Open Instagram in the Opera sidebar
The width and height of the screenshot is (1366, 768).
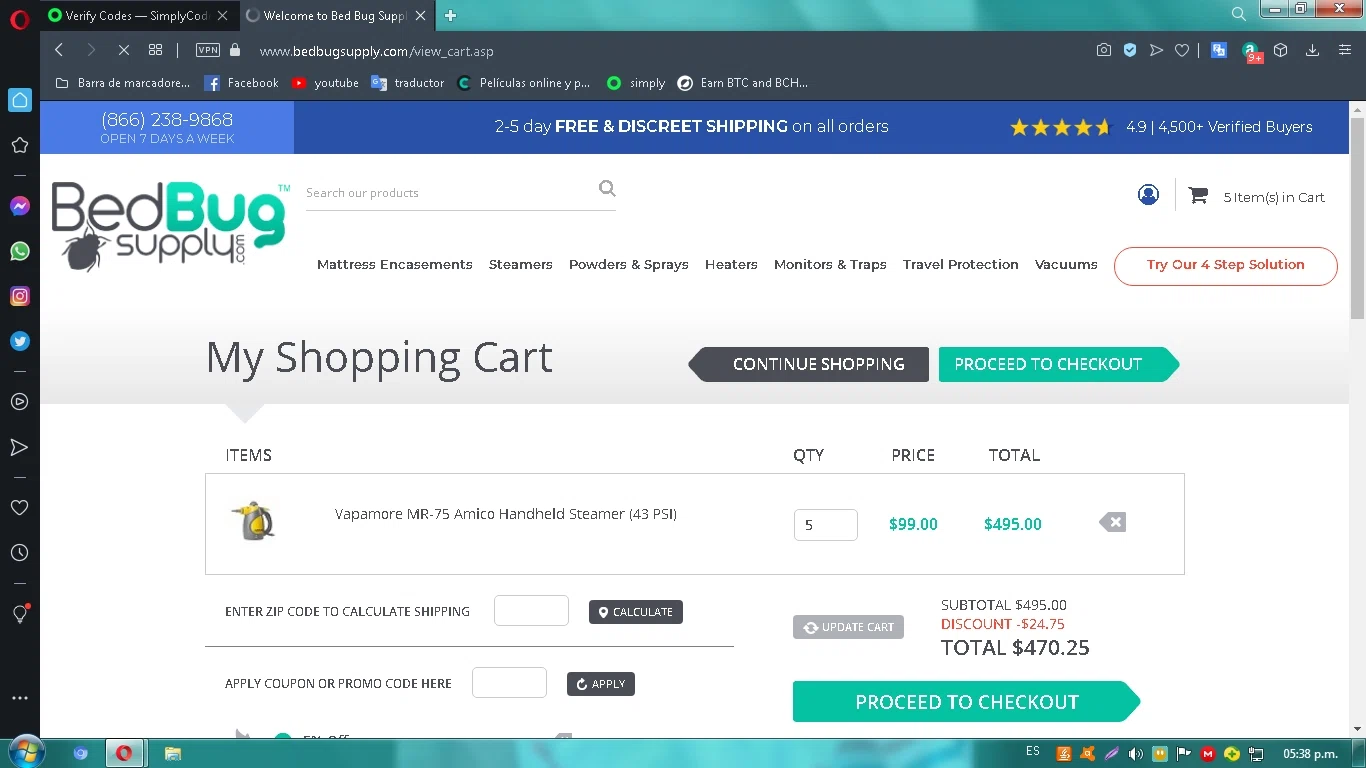click(19, 296)
